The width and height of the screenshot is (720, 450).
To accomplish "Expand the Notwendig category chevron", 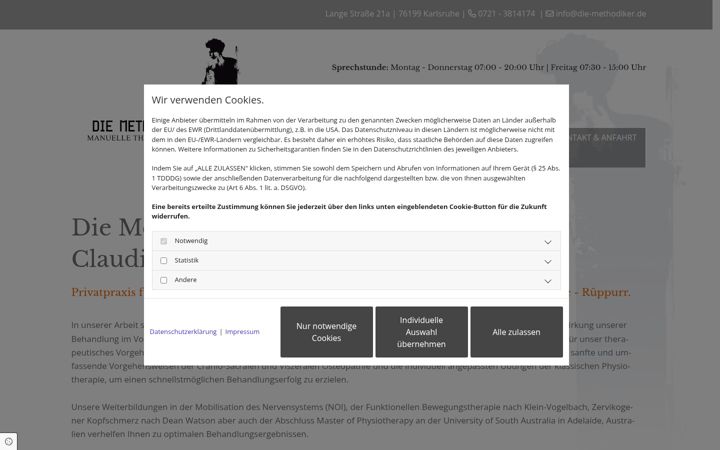I will [548, 242].
